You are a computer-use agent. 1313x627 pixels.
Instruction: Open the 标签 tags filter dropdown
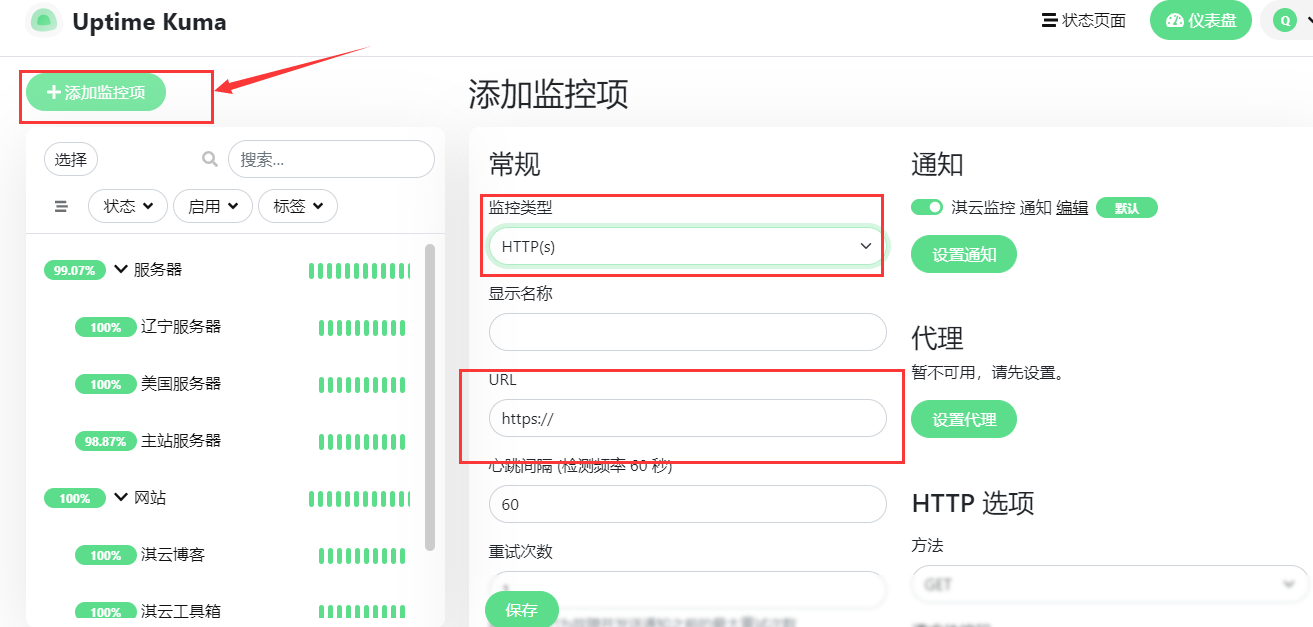click(x=298, y=206)
